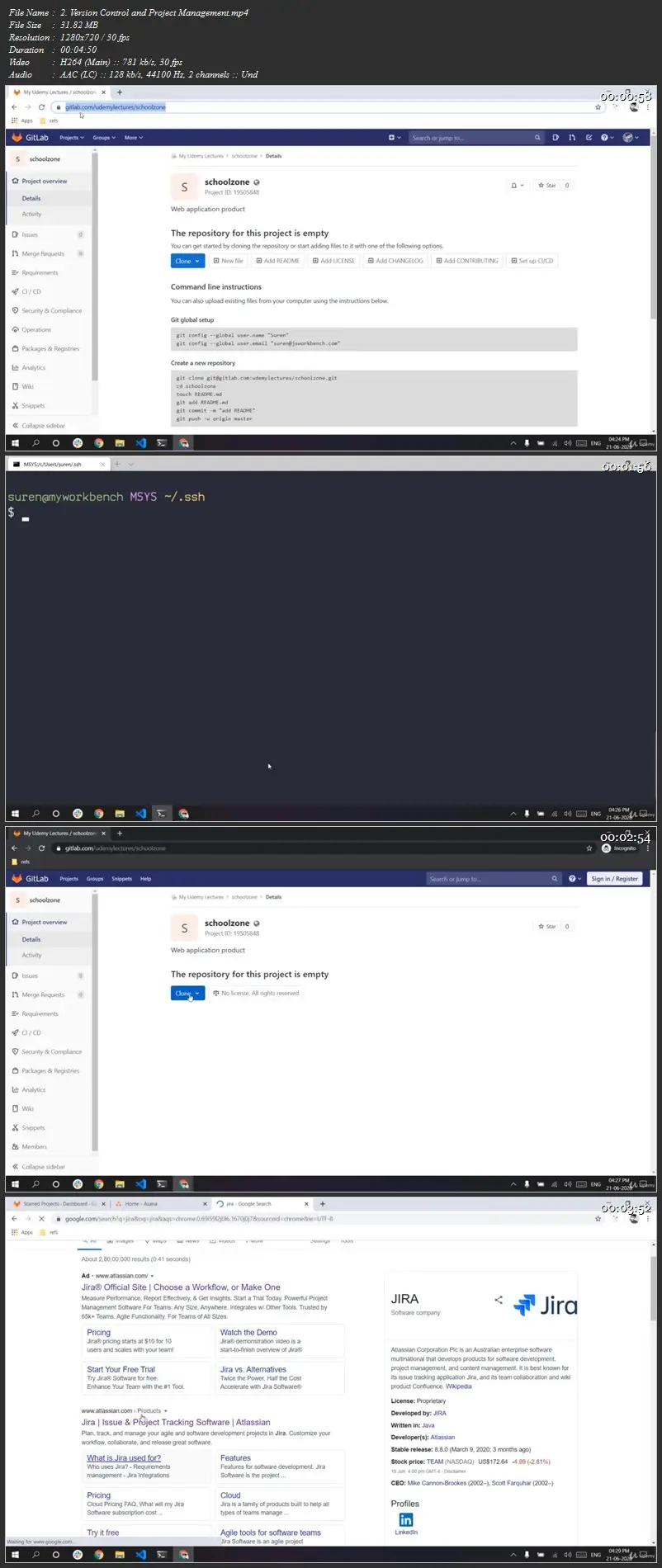This screenshot has height=1568, width=662.
Task: Click the Set up CI/CD button
Action: click(532, 261)
